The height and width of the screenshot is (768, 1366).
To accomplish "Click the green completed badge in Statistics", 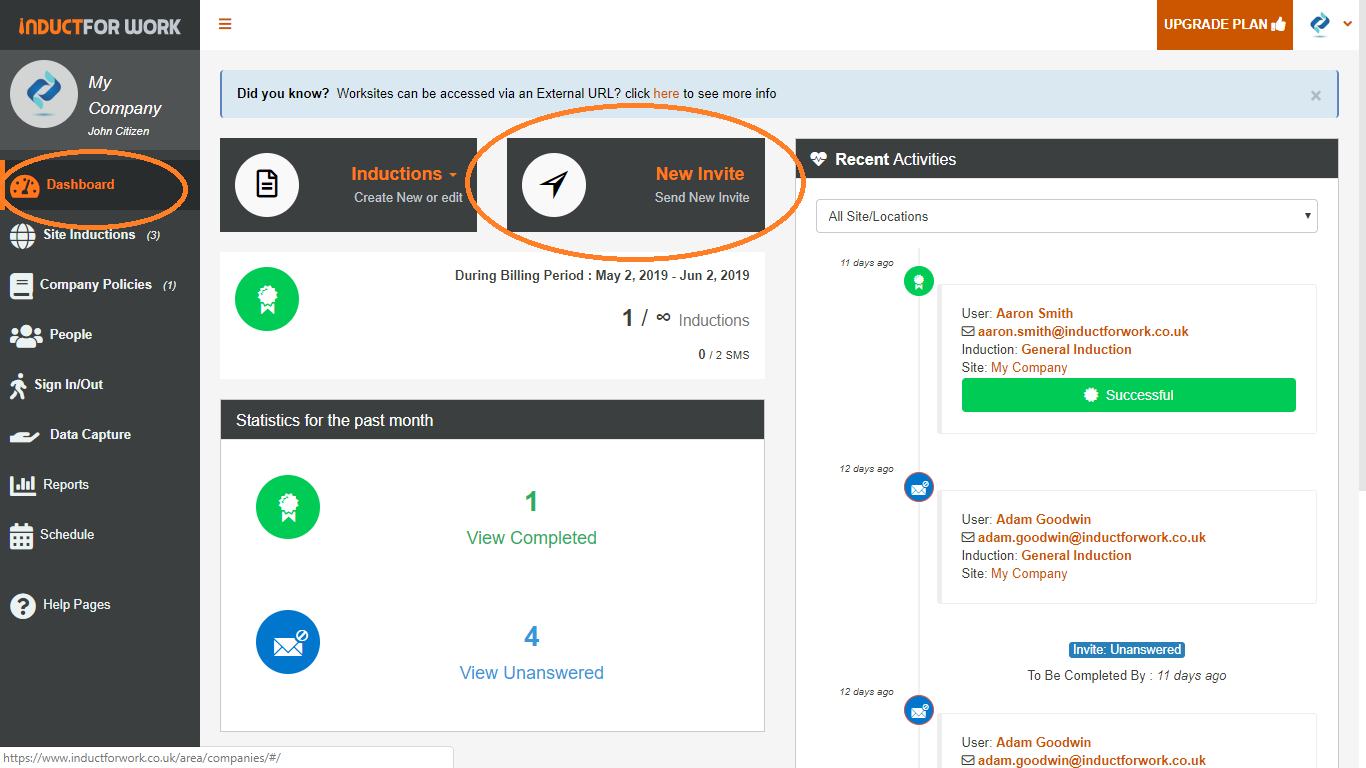I will (288, 507).
